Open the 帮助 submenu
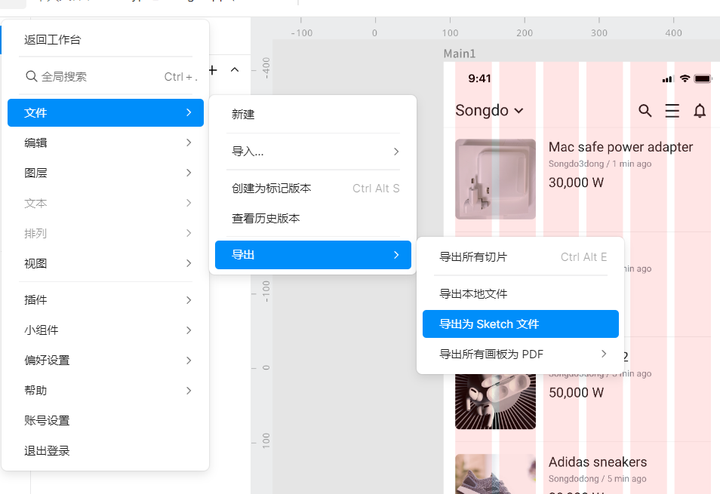Viewport: 720px width, 494px height. (x=105, y=391)
